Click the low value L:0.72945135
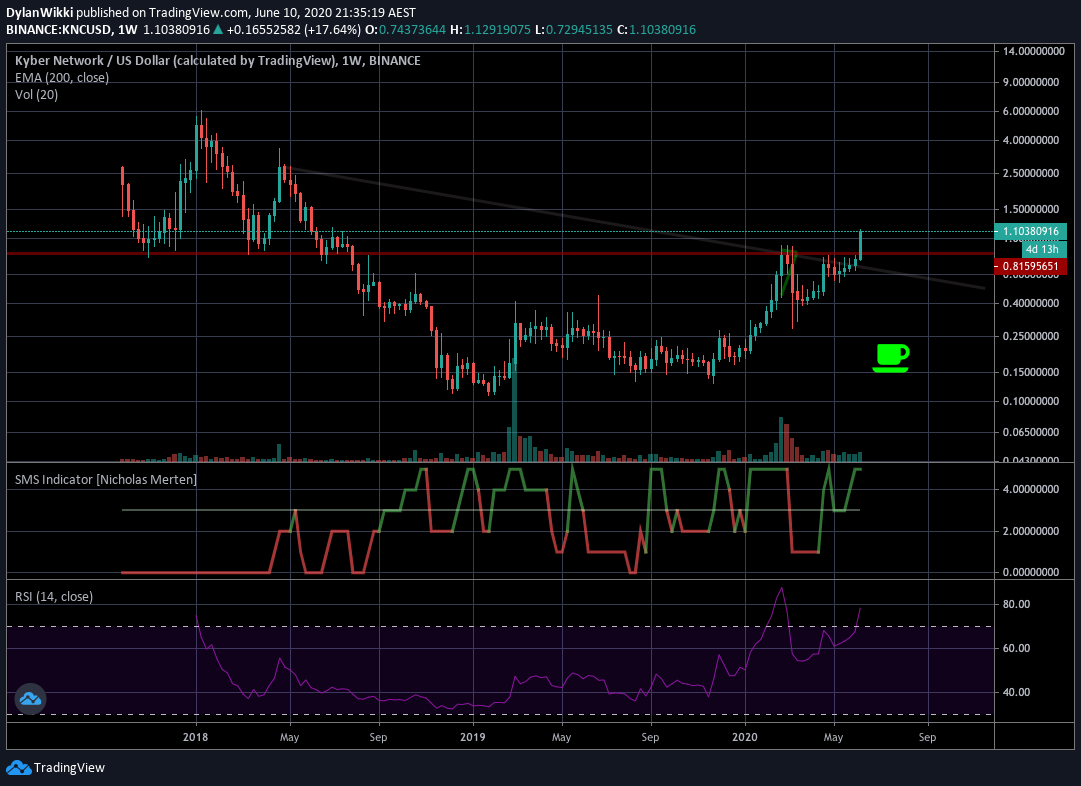The image size is (1081, 786). (574, 30)
